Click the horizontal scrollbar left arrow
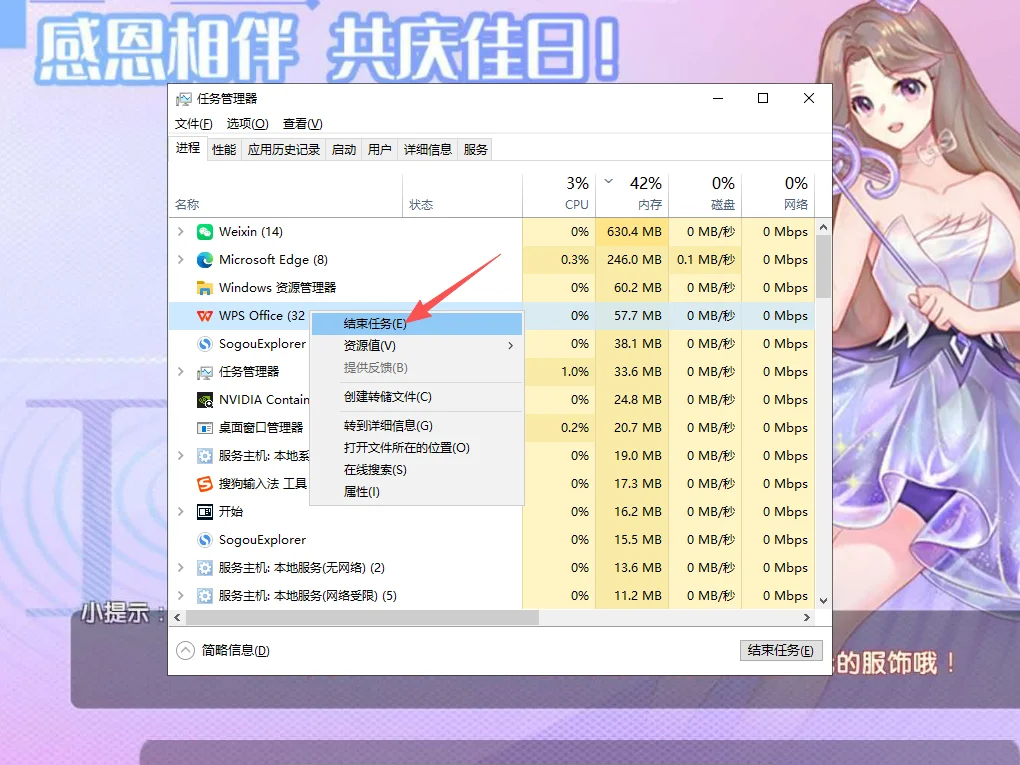The height and width of the screenshot is (765, 1020). [x=178, y=617]
